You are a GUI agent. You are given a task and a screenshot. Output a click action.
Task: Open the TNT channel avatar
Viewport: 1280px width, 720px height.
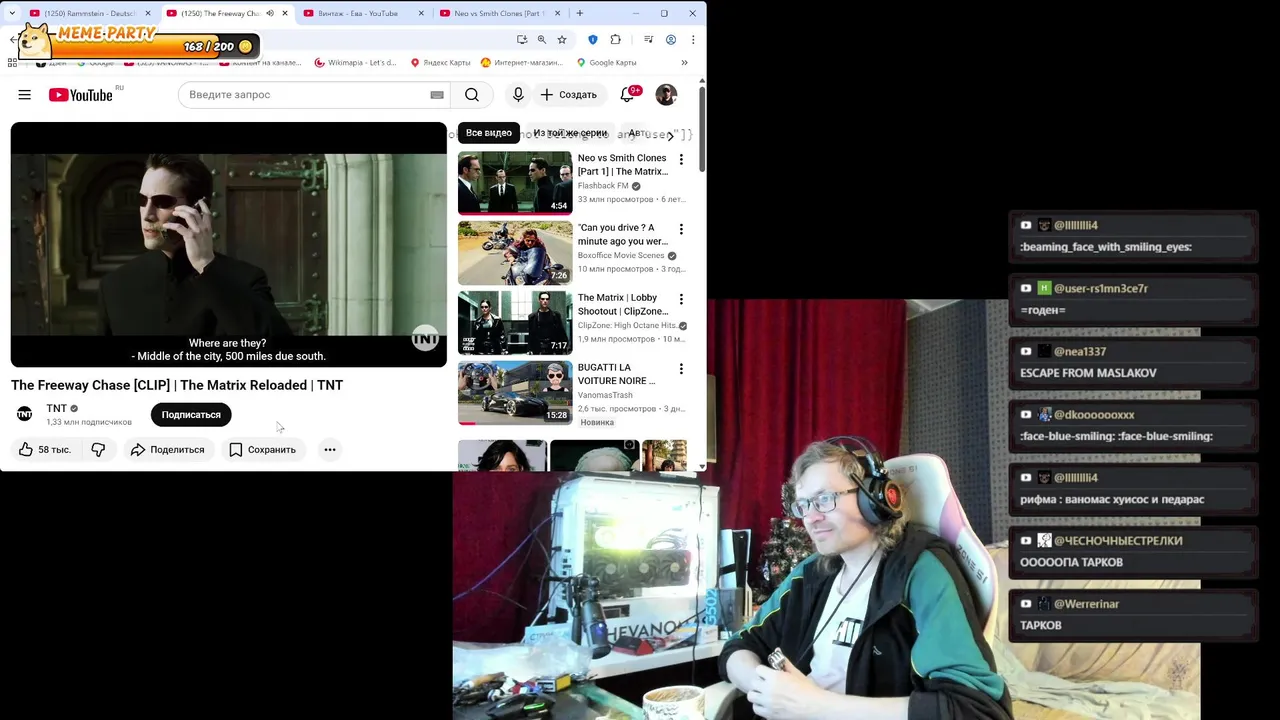click(25, 414)
